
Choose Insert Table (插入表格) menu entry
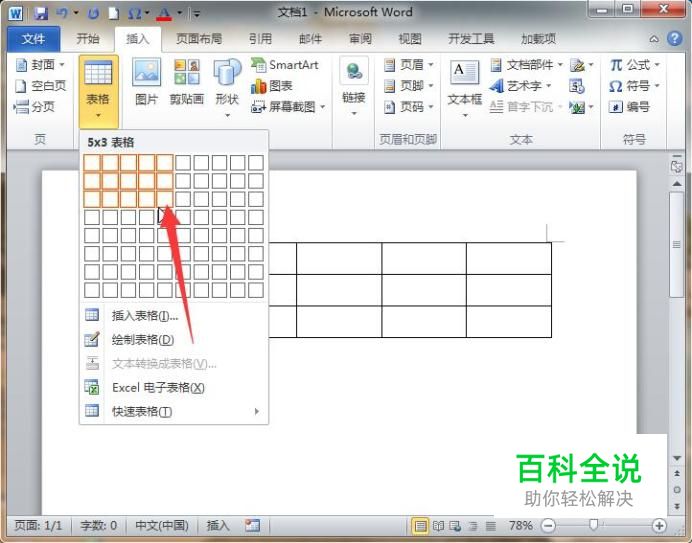(174, 316)
